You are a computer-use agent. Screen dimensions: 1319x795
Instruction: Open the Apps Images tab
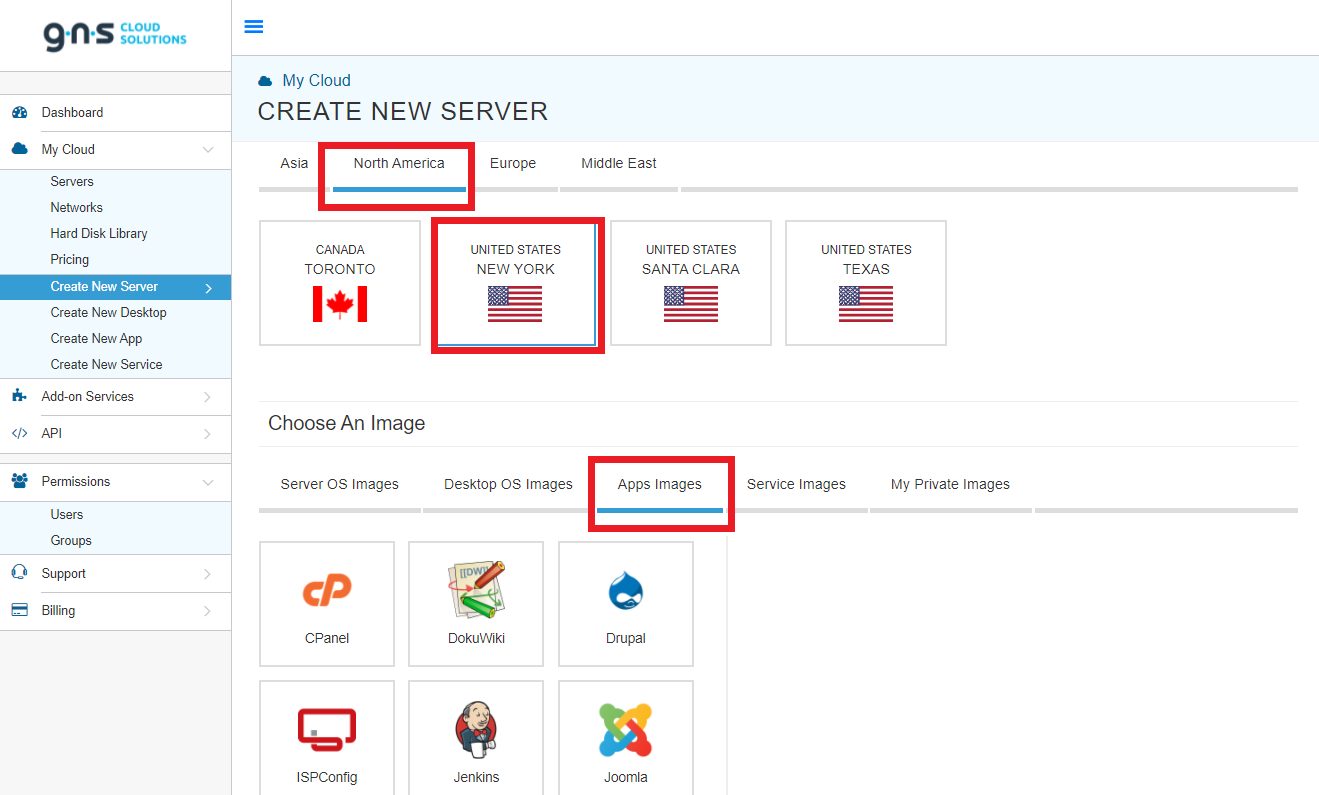(660, 484)
